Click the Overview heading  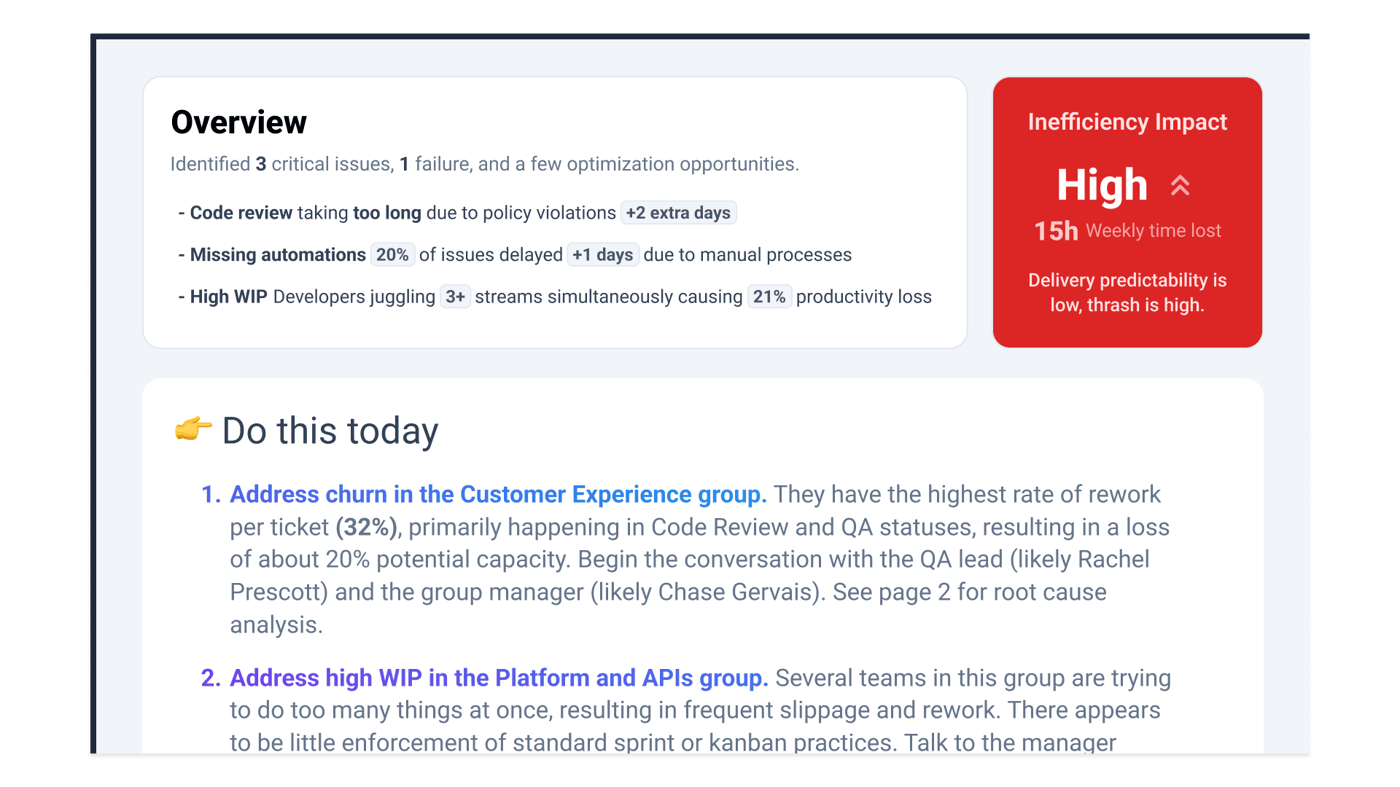point(239,122)
